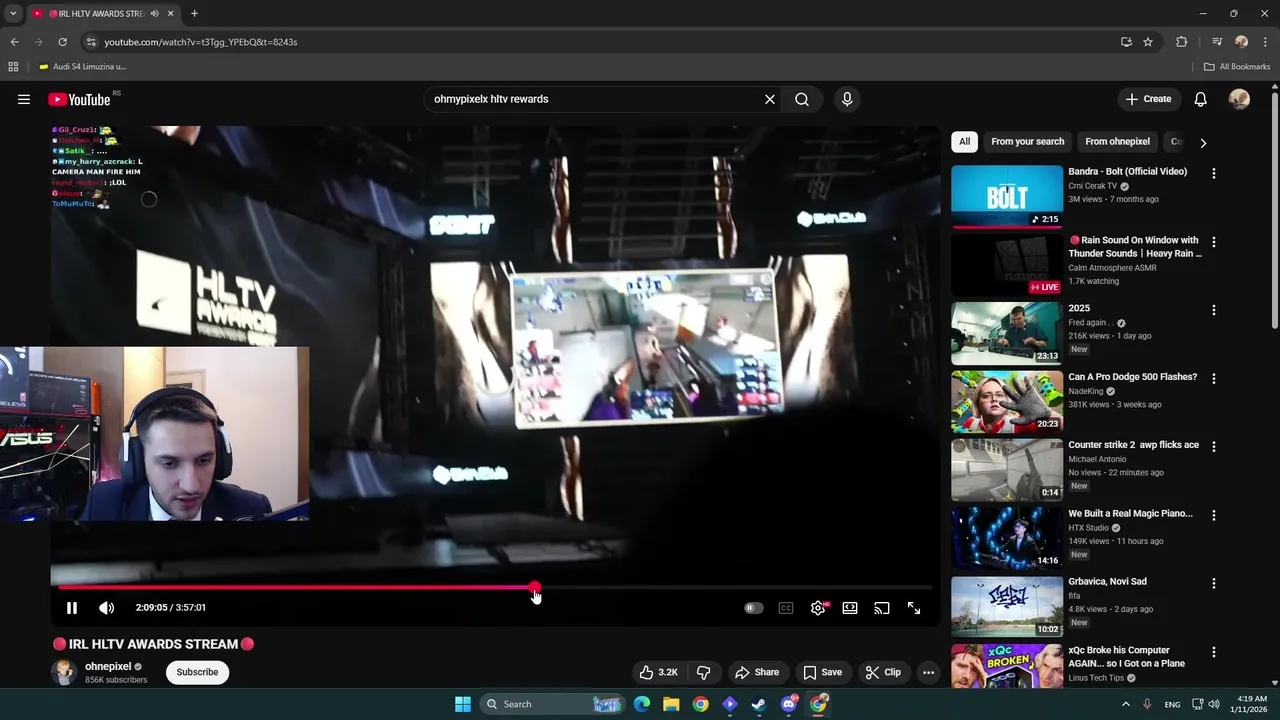The image size is (1280, 720).
Task: Clear the search box with the X
Action: tap(770, 99)
